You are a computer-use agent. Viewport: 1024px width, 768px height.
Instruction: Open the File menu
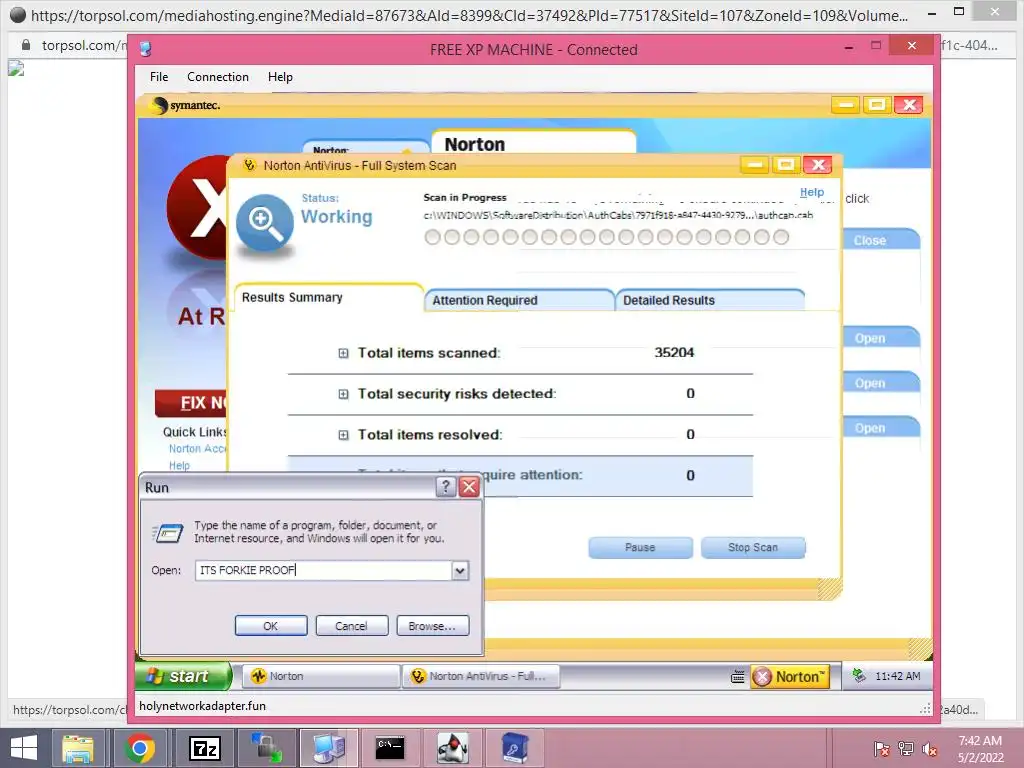tap(159, 77)
